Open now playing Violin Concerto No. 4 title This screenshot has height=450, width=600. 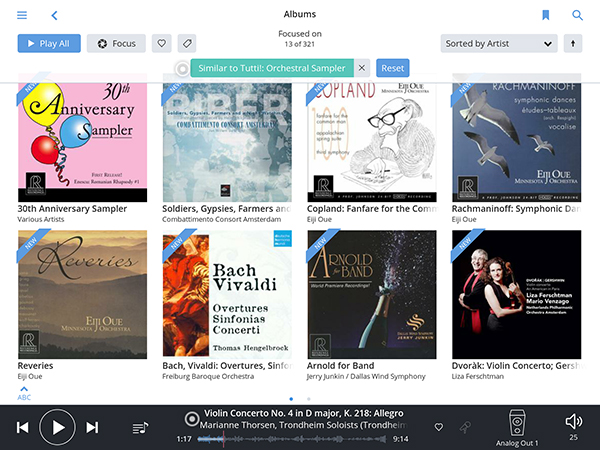pos(303,414)
